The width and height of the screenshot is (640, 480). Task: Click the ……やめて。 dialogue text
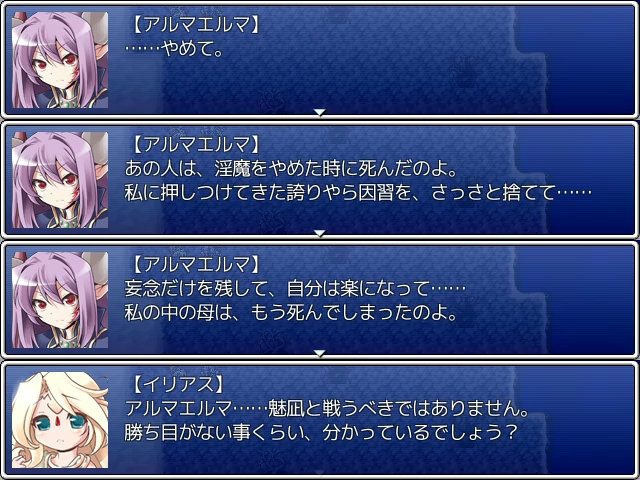tap(174, 50)
